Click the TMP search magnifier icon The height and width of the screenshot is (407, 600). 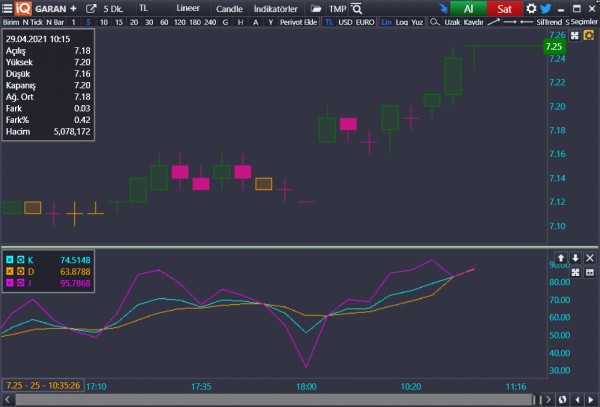(357, 8)
